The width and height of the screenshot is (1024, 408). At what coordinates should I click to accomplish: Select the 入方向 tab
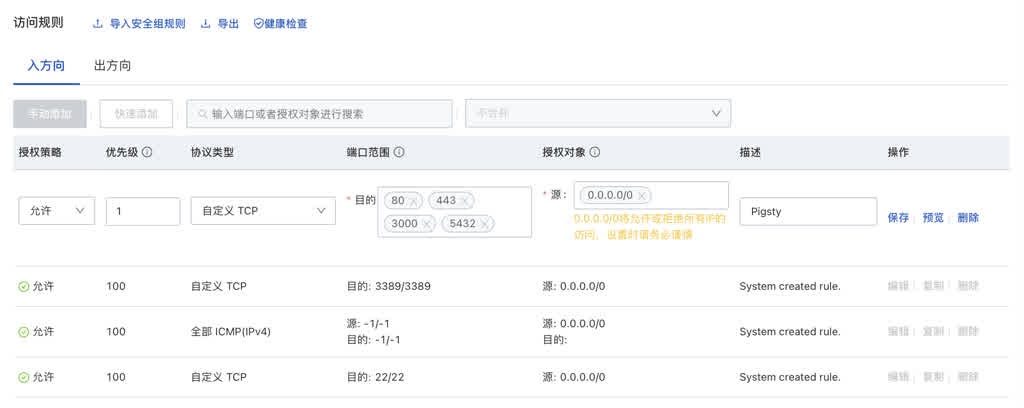coord(46,66)
